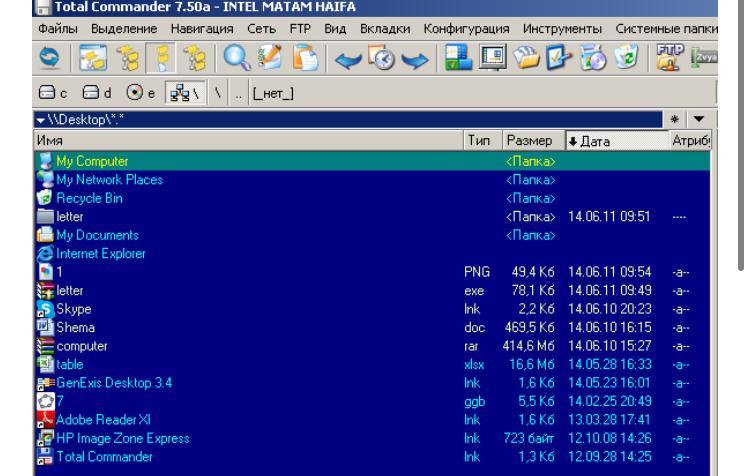Select the table xlsx file
The height and width of the screenshot is (476, 750).
coord(372,365)
